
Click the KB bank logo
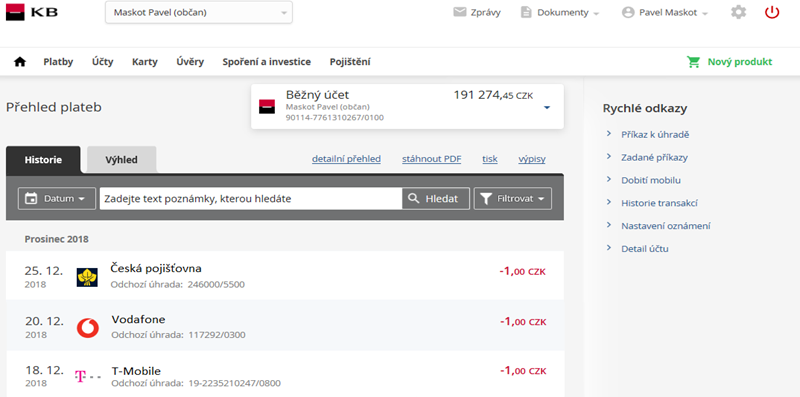(x=32, y=12)
